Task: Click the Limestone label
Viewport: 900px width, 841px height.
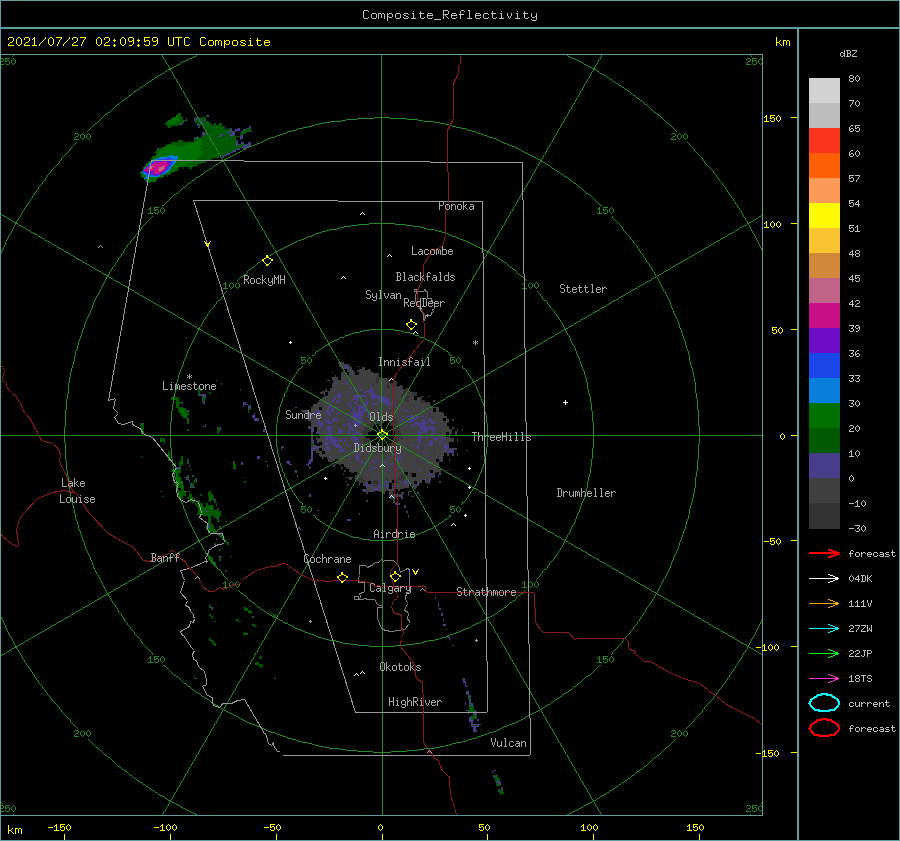Action: click(x=189, y=386)
